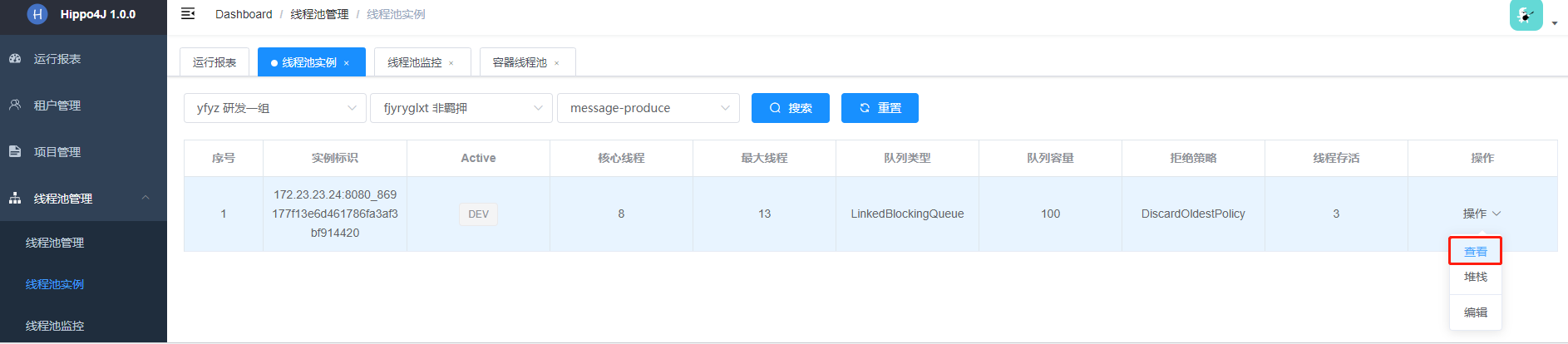
Task: Choose 堆栈 from the action menu
Action: tap(1476, 277)
